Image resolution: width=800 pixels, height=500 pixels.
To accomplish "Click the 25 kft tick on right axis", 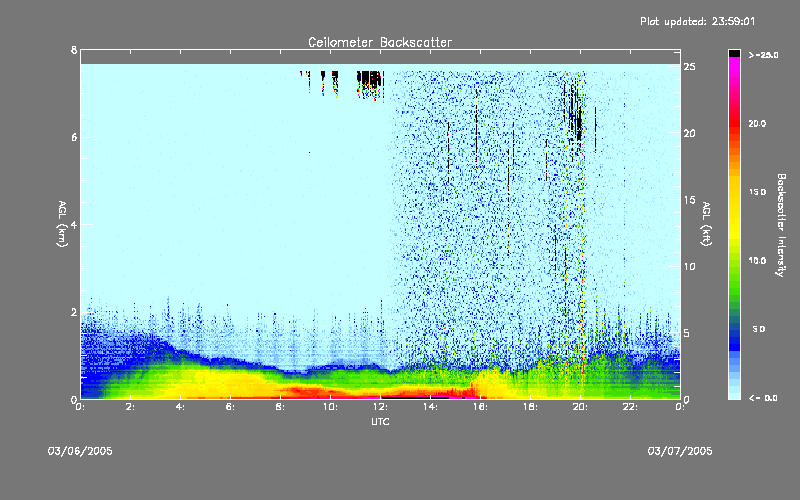I will (690, 67).
